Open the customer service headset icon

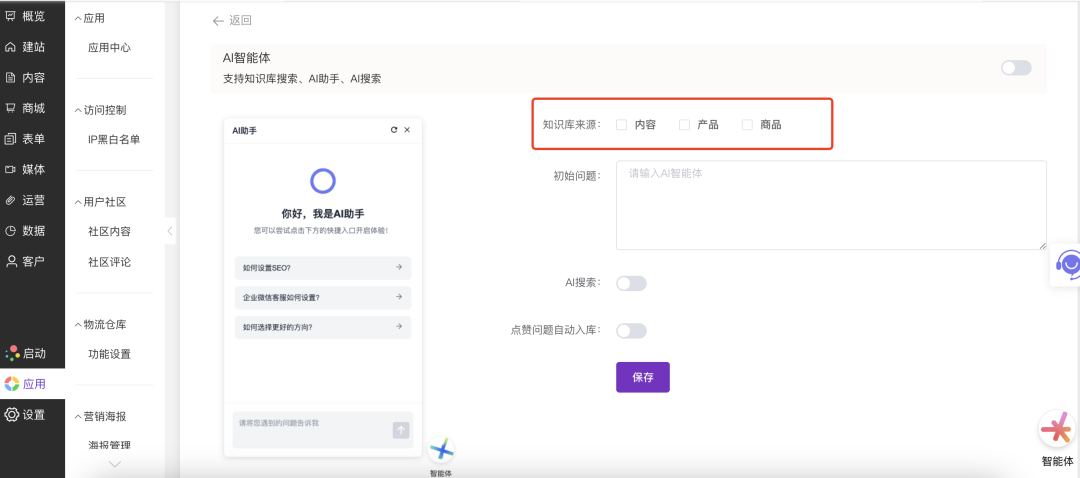click(1068, 264)
